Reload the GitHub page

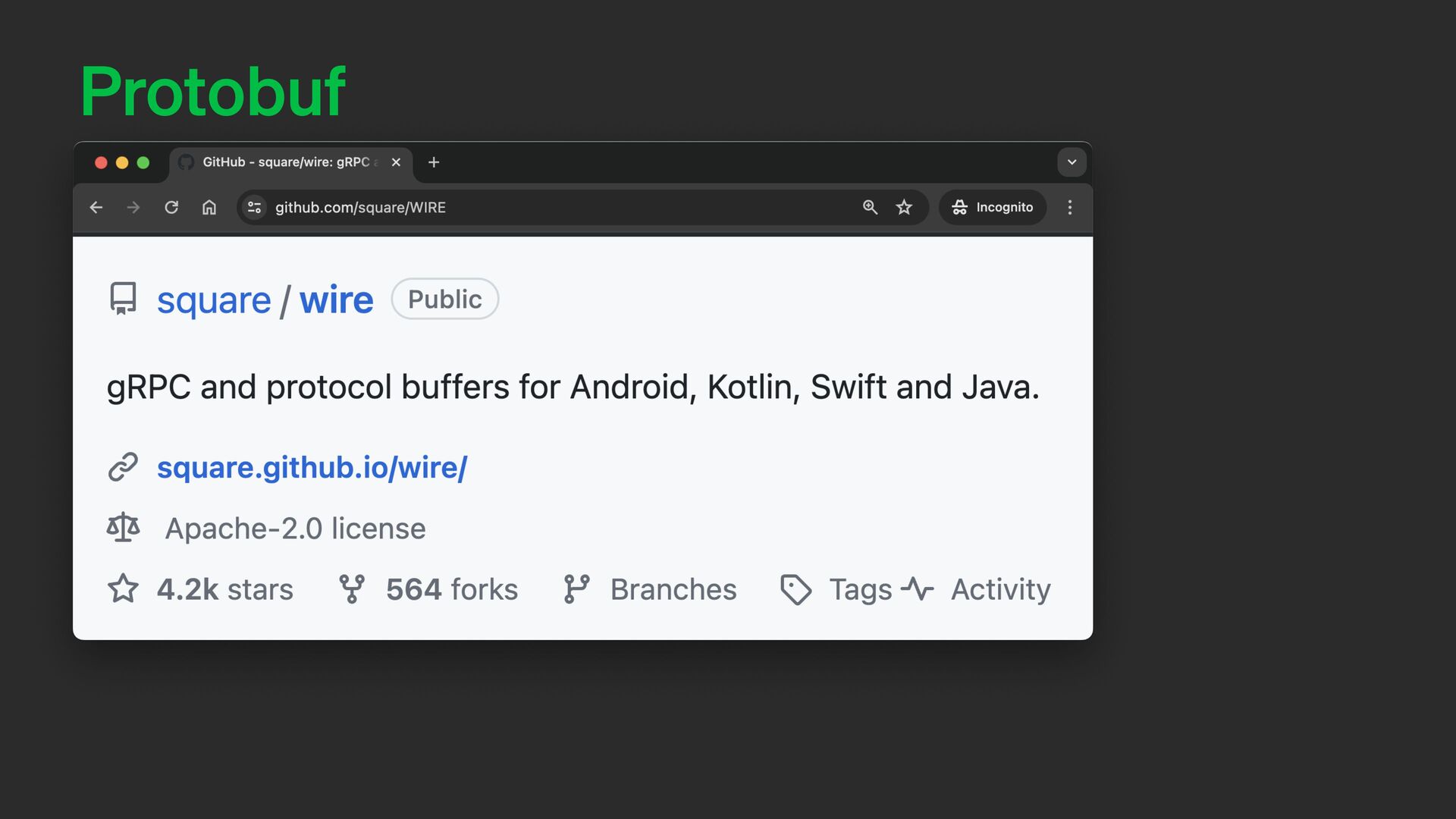click(171, 207)
